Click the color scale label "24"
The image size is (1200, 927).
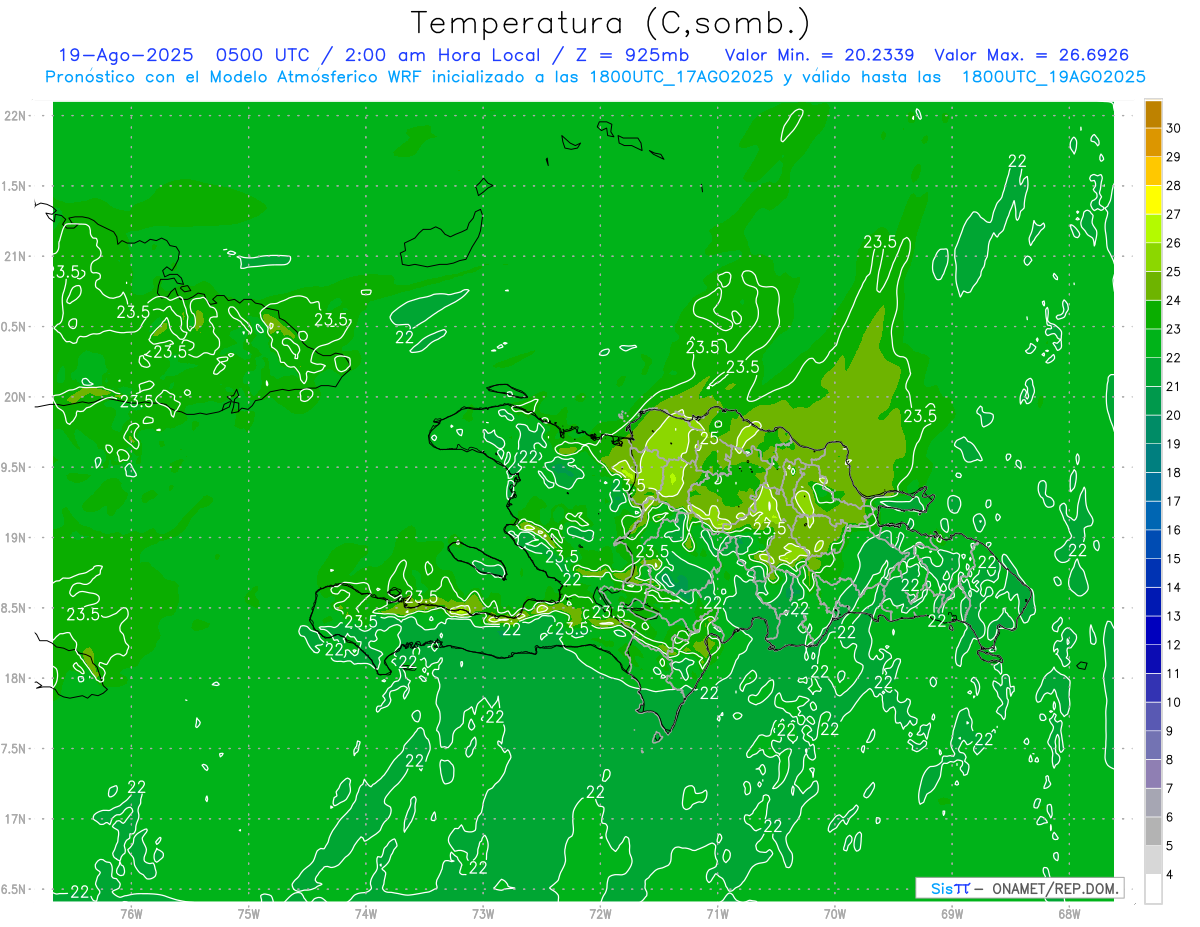1173,300
